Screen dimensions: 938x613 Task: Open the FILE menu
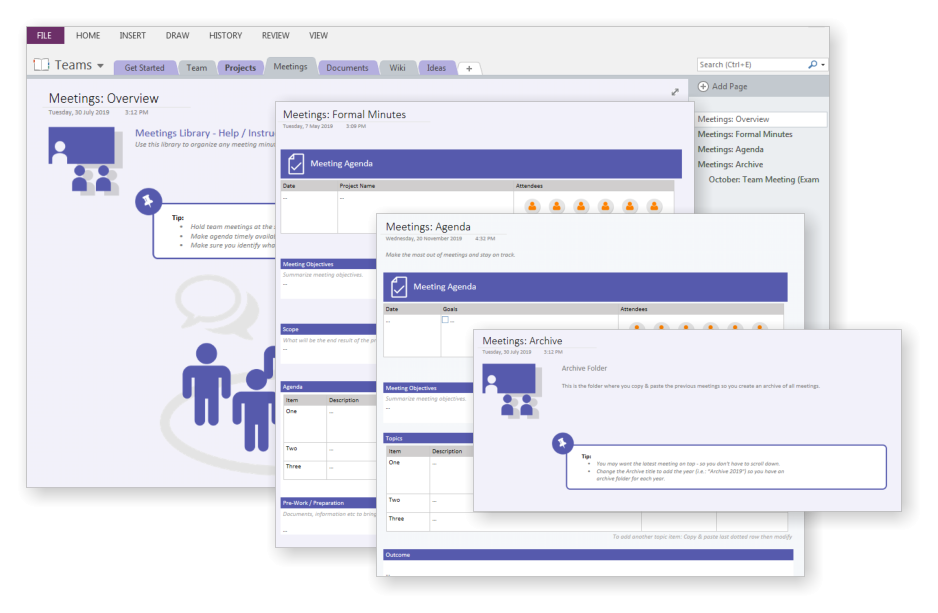pyautogui.click(x=45, y=35)
